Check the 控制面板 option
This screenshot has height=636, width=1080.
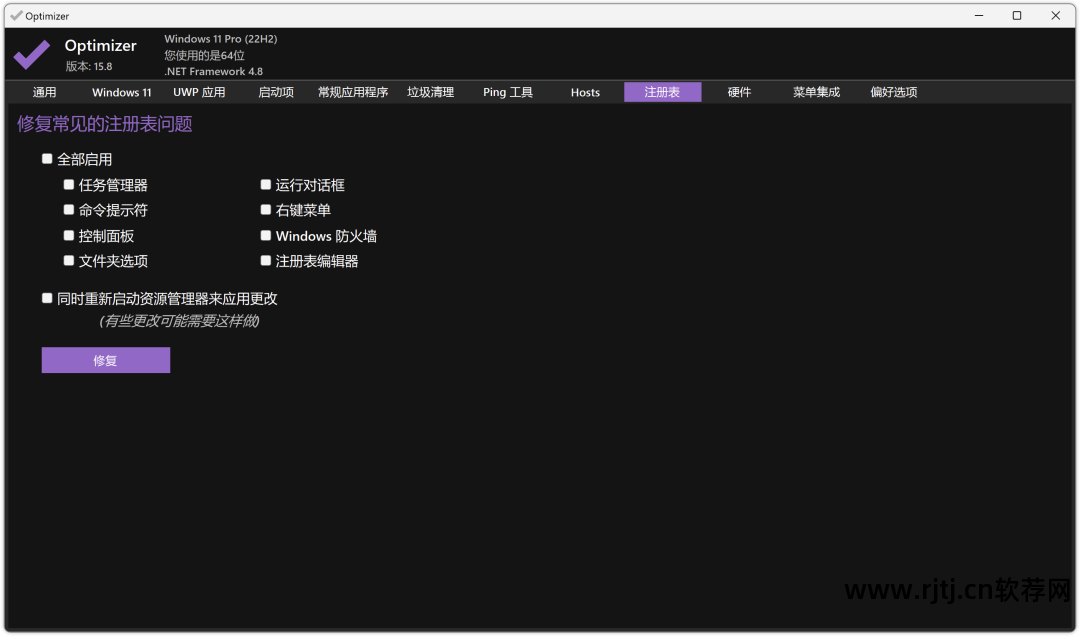pos(68,235)
